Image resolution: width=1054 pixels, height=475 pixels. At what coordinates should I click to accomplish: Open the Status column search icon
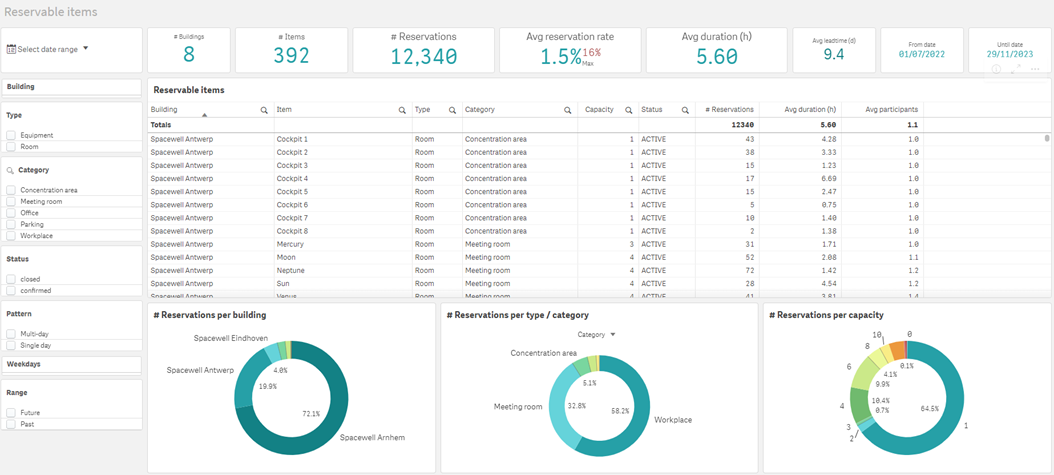coord(685,110)
